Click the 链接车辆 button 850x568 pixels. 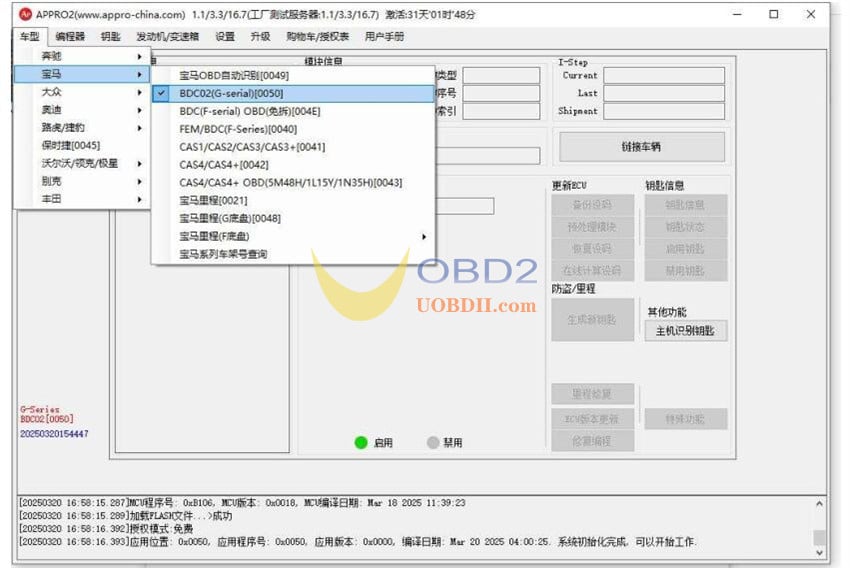point(642,147)
